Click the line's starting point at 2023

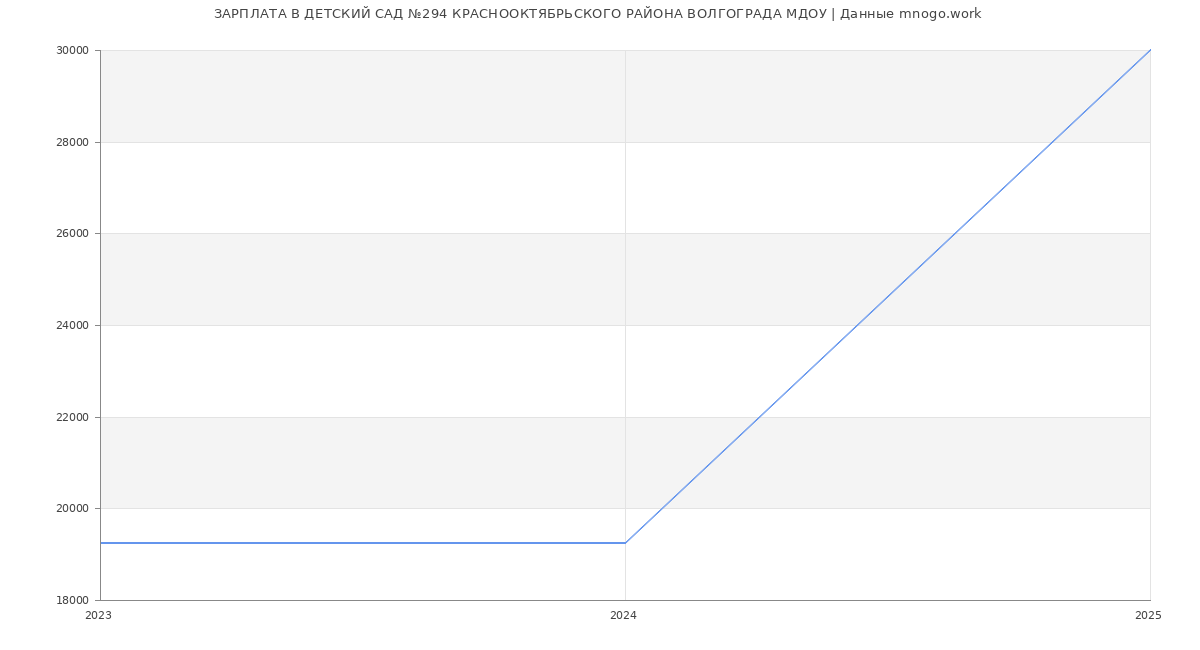101,543
